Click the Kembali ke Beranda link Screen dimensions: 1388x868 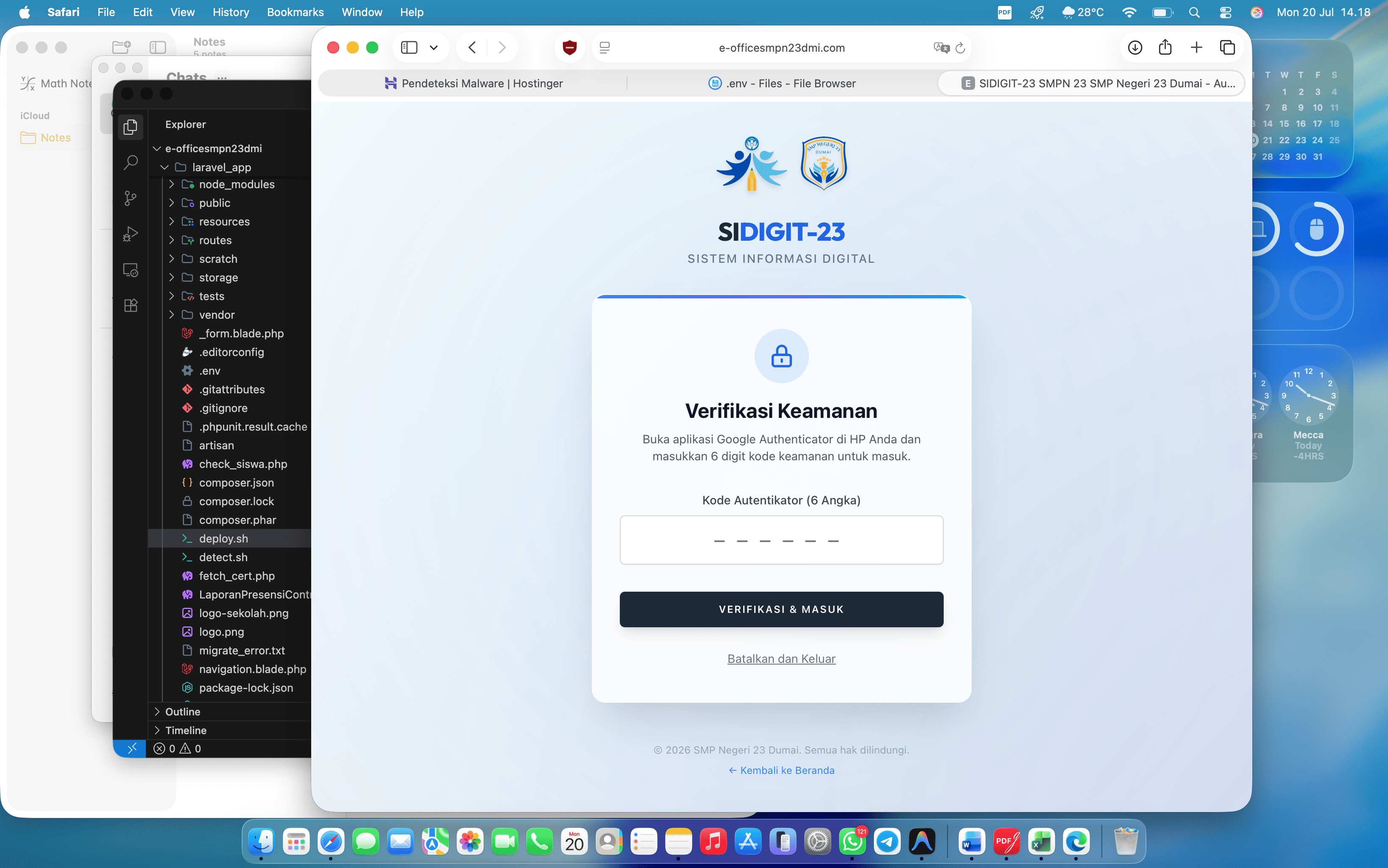(781, 770)
